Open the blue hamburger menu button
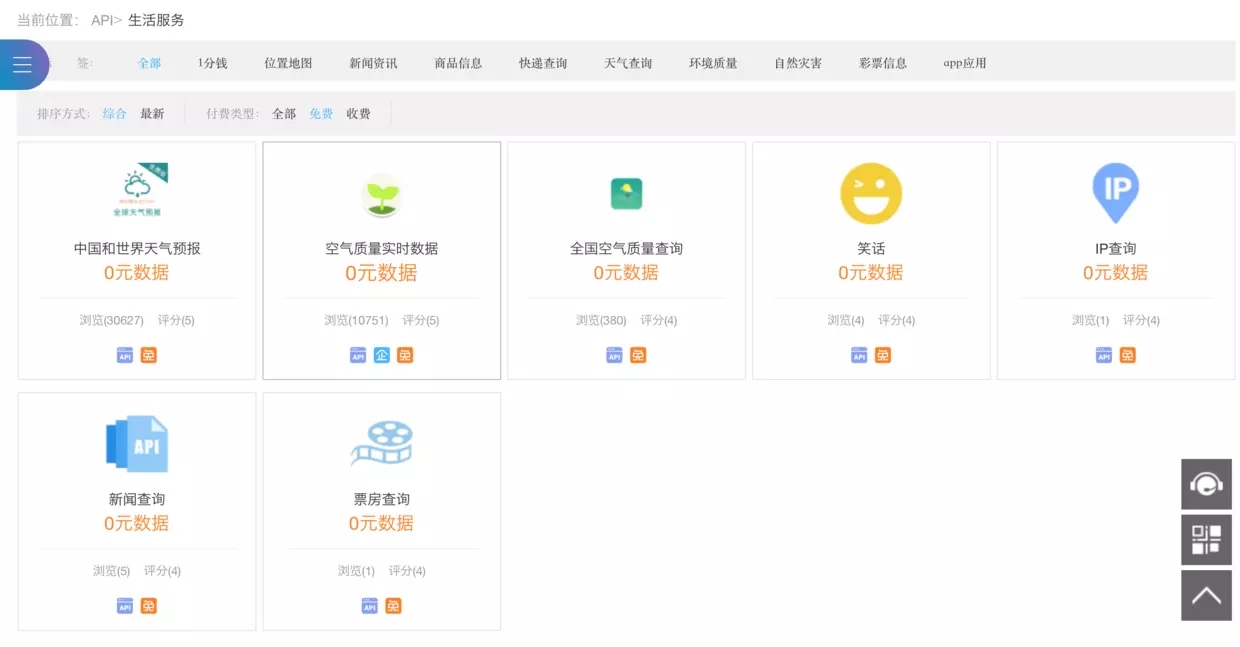 point(22,65)
